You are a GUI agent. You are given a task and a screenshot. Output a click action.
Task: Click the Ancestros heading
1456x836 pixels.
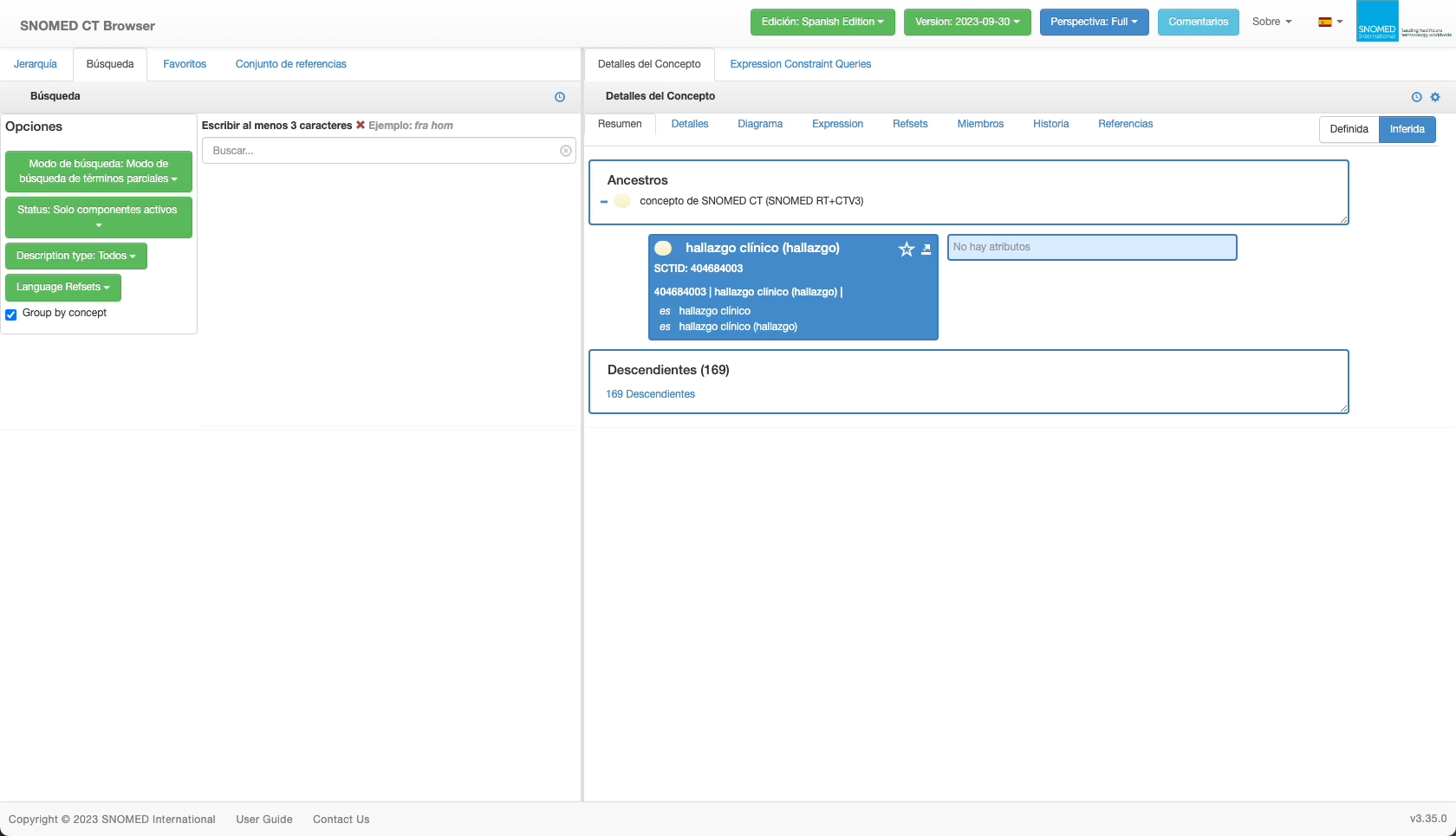click(x=637, y=180)
